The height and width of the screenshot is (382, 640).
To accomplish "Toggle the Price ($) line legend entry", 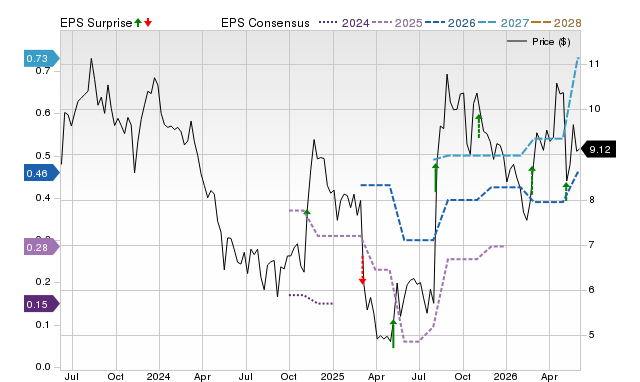I will (x=538, y=42).
